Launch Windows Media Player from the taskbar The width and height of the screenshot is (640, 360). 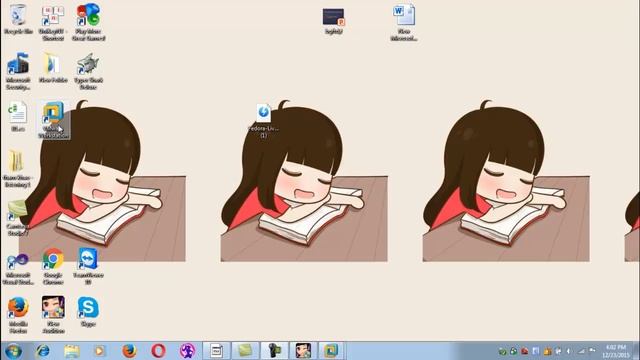100,351
